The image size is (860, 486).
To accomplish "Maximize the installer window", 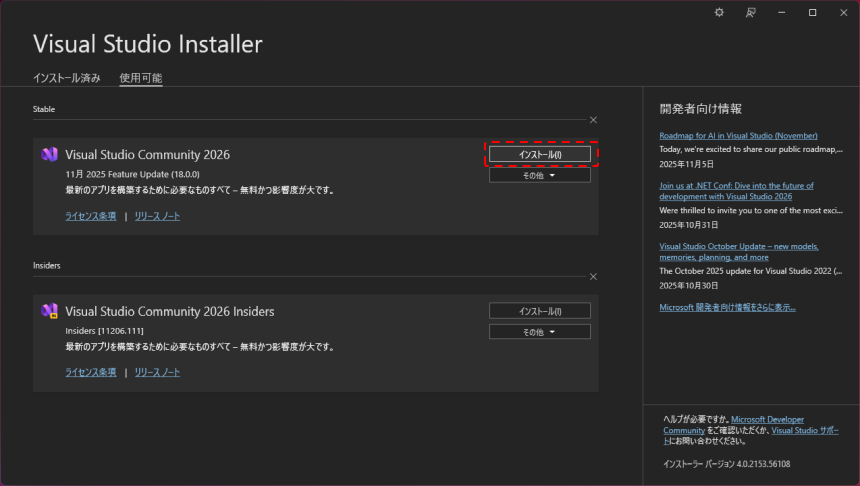I will [x=812, y=12].
